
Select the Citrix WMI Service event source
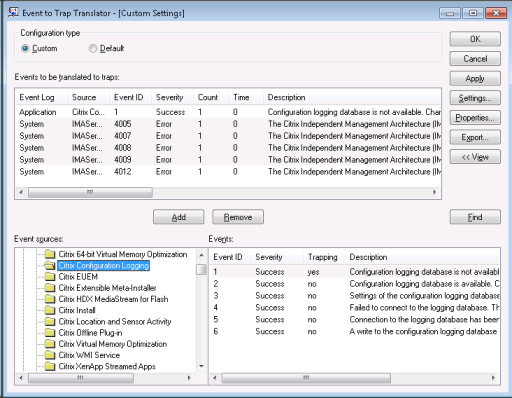coord(89,355)
